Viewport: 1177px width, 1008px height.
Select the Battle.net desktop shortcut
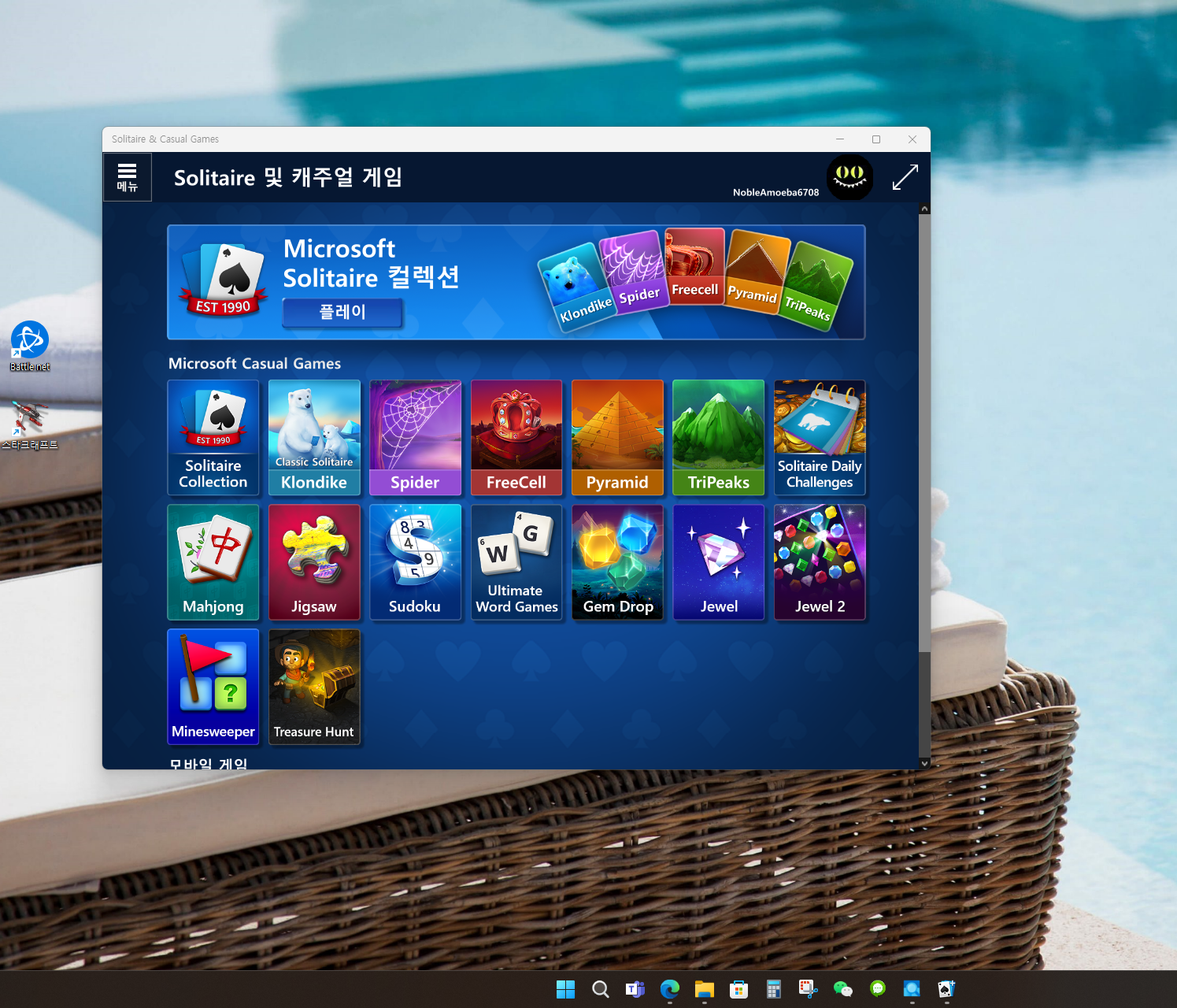point(30,346)
